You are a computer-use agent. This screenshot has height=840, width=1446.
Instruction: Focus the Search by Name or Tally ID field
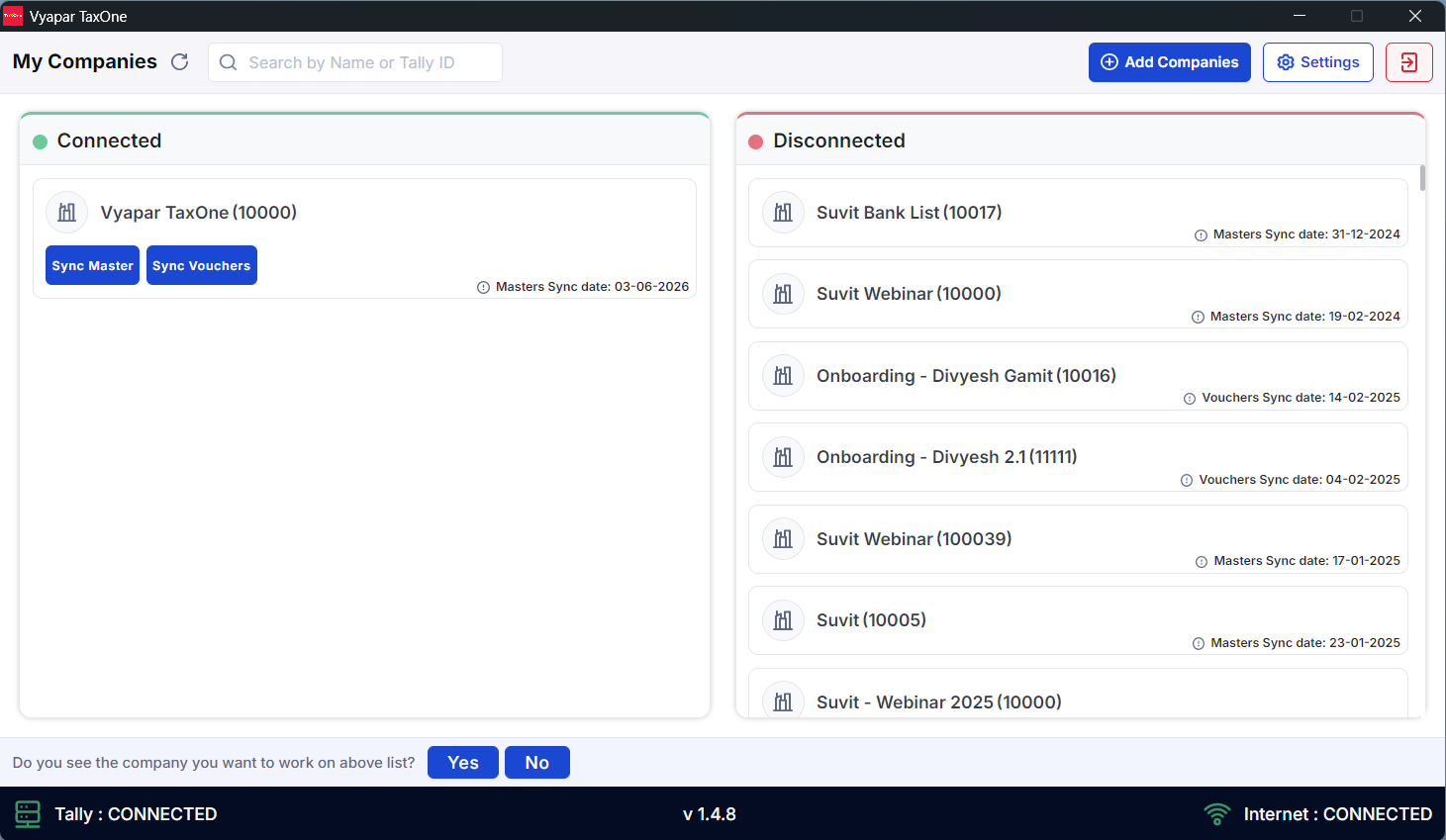tap(355, 62)
